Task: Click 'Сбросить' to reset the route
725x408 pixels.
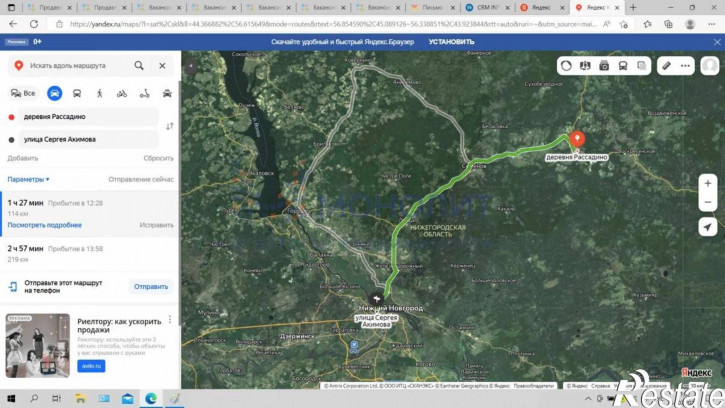Action: point(159,158)
